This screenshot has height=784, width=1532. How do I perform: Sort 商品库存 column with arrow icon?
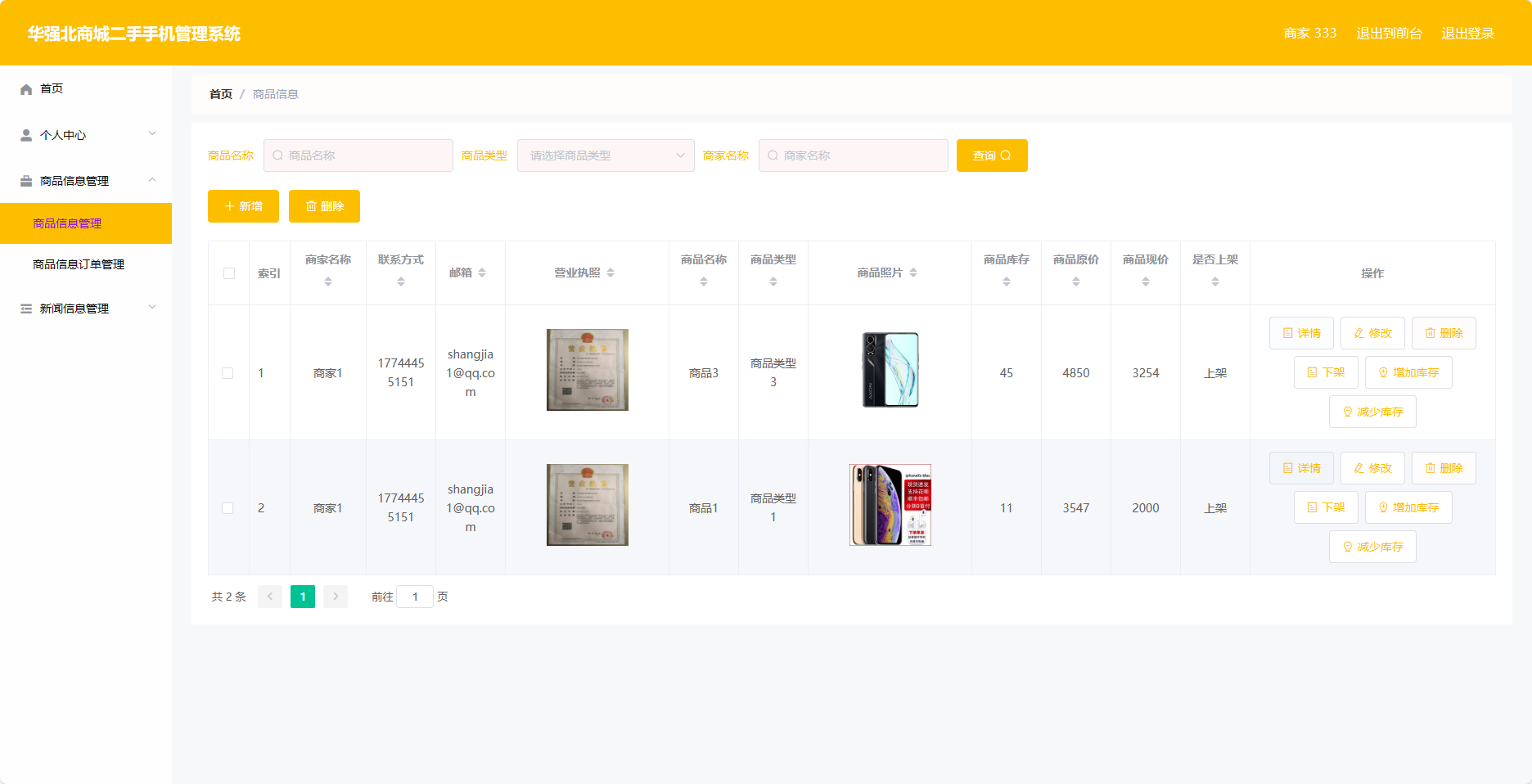tap(1007, 282)
